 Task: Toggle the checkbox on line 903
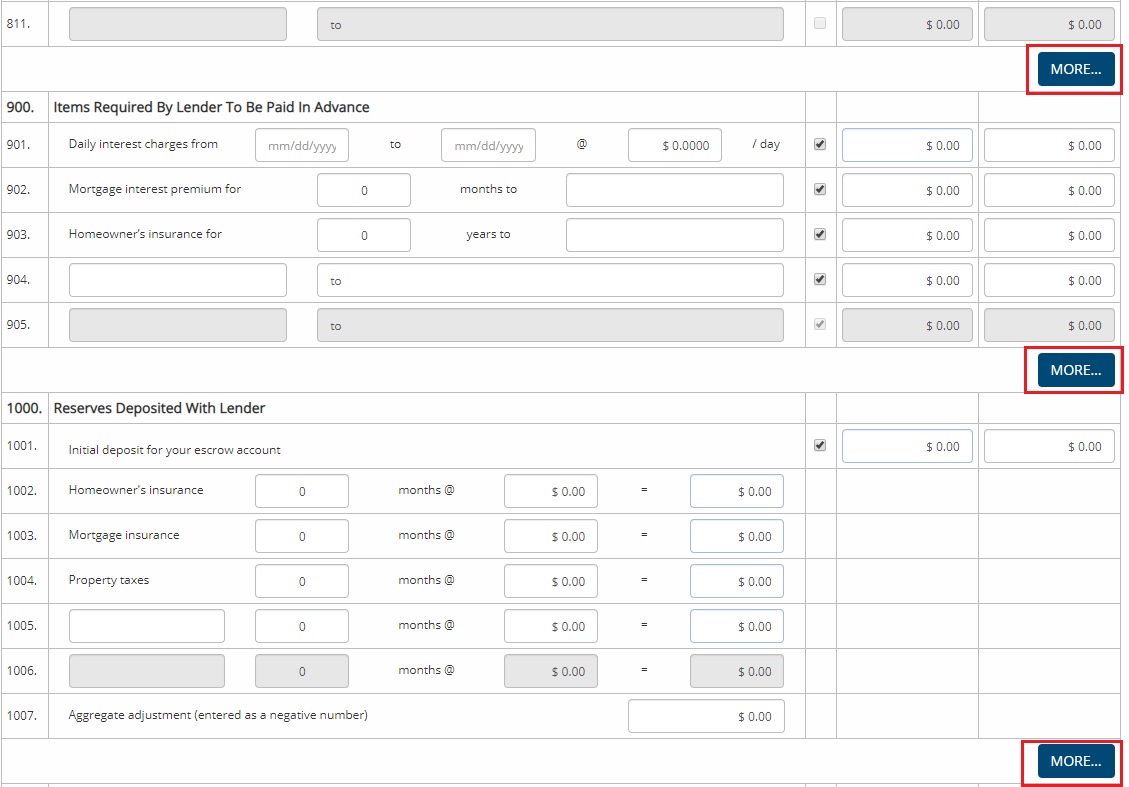pos(819,234)
